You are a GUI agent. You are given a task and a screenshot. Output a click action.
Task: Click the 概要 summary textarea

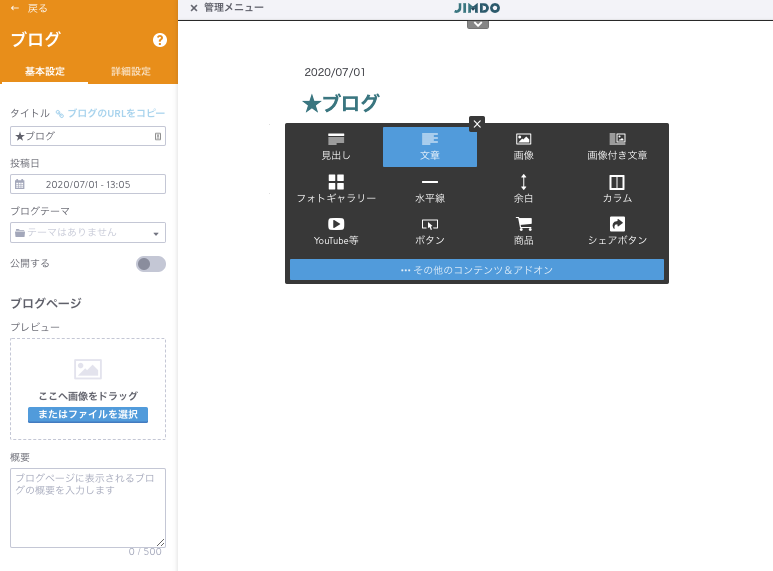pyautogui.click(x=88, y=508)
